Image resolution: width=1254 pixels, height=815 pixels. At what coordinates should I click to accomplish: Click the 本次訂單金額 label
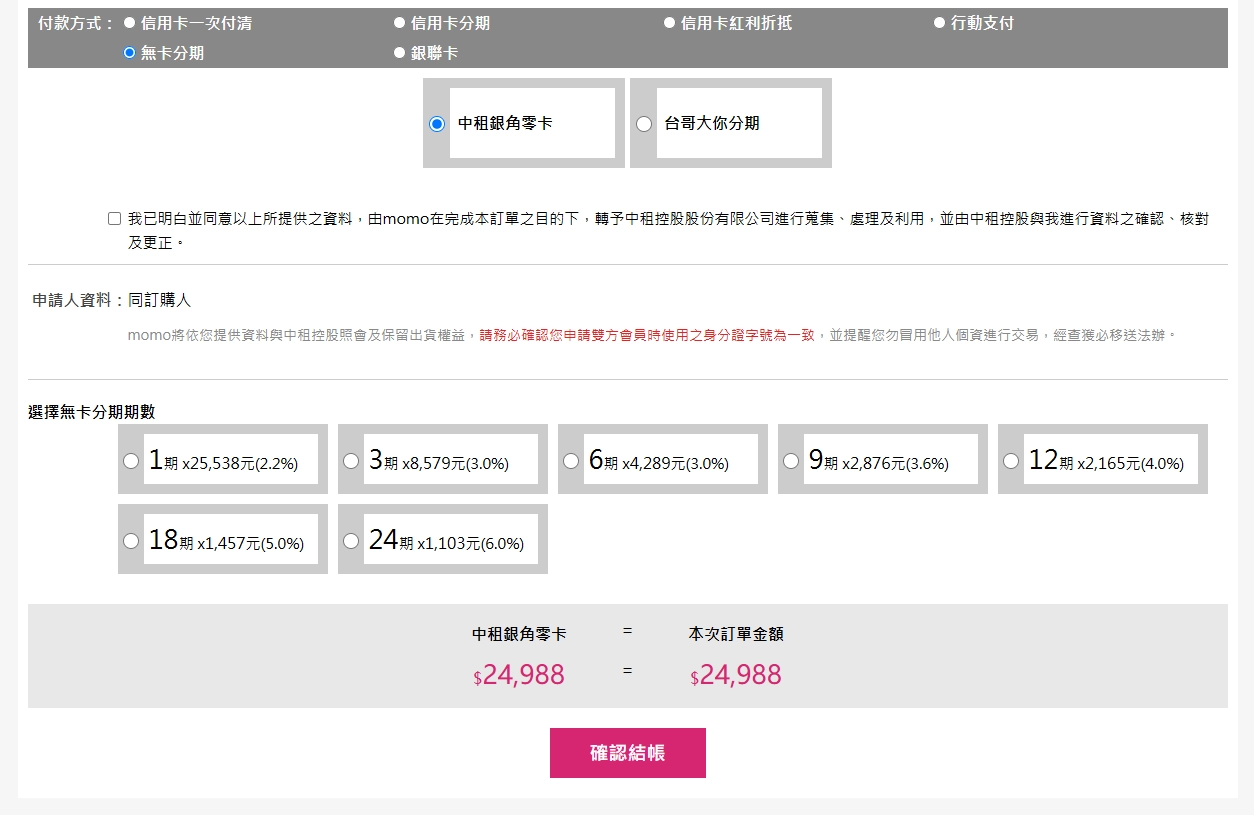[736, 634]
